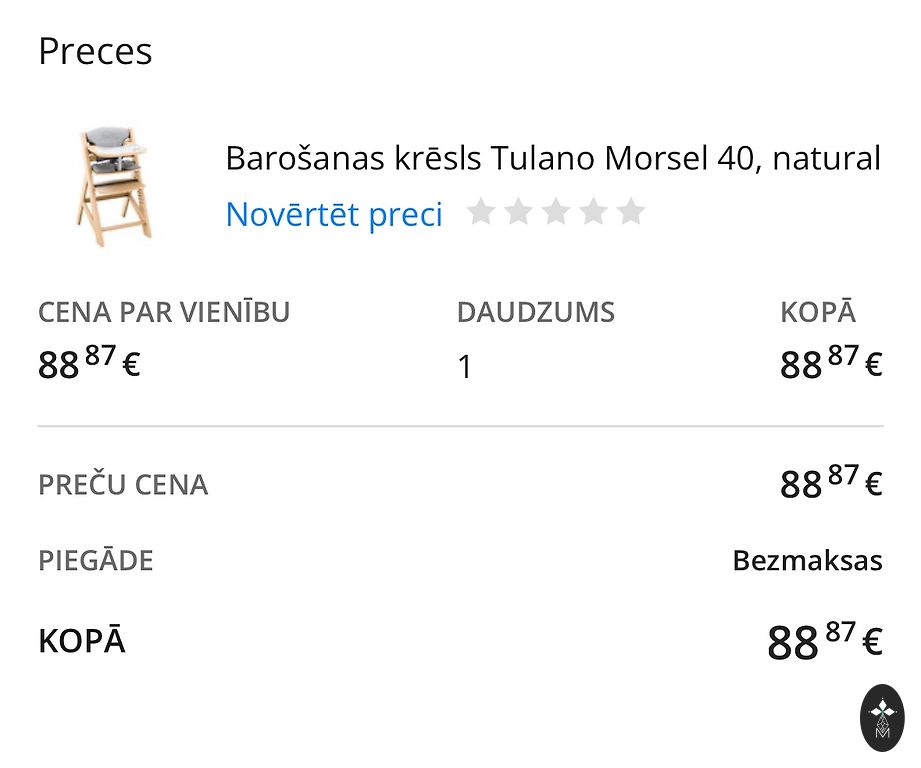The image size is (921, 768).
Task: Click the DAUDZUMS column header
Action: point(536,312)
